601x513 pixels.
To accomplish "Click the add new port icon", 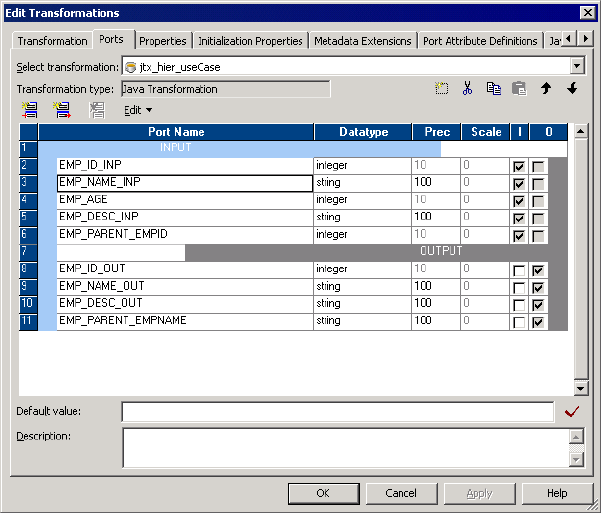I will click(x=442, y=89).
